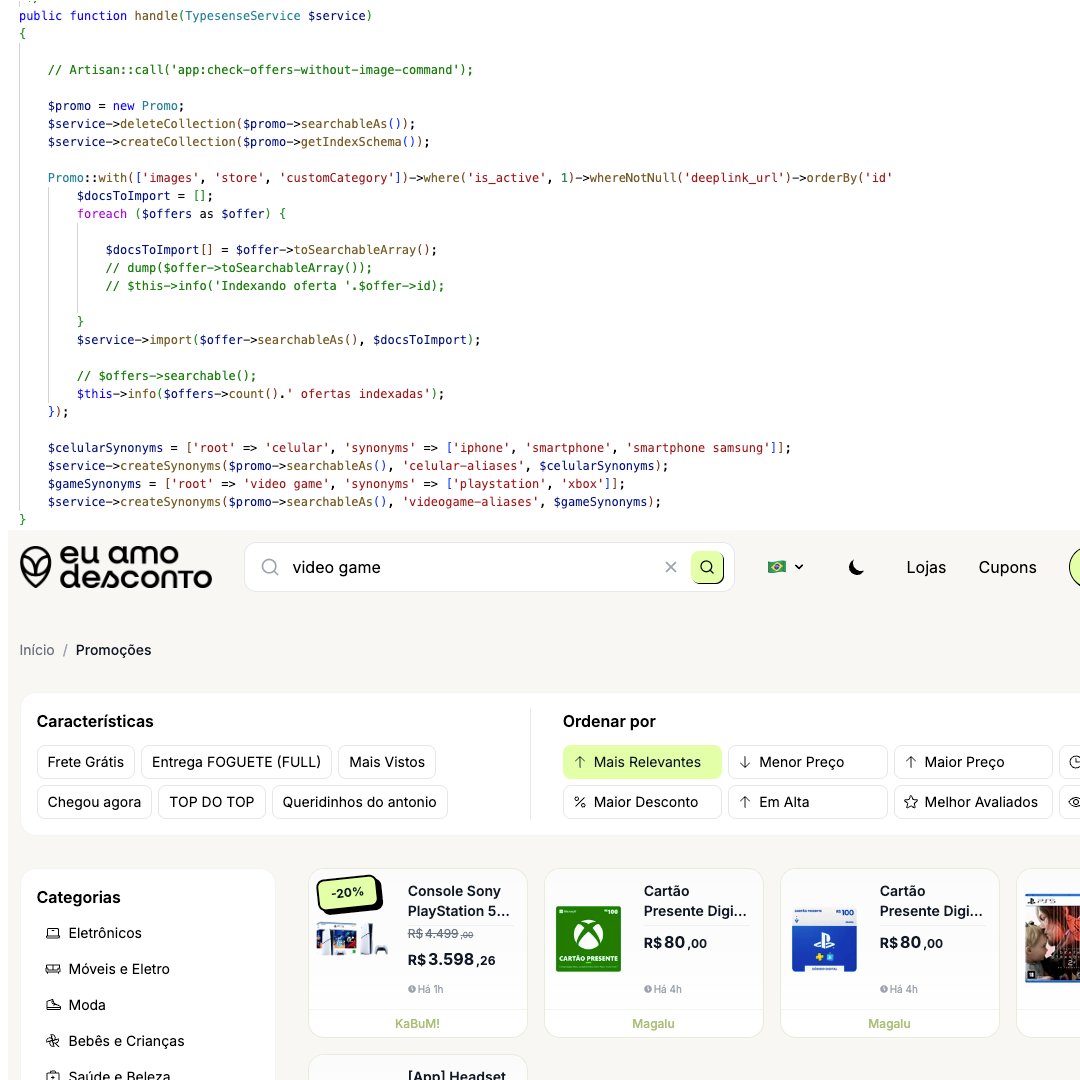Click the '$docsToImport = [];' code line
The image size is (1080, 1080).
point(145,196)
